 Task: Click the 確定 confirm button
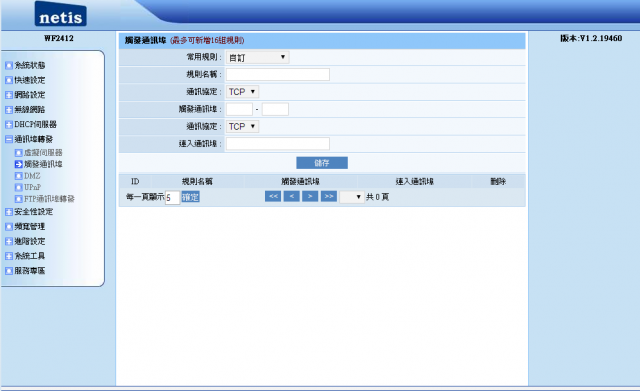point(190,197)
